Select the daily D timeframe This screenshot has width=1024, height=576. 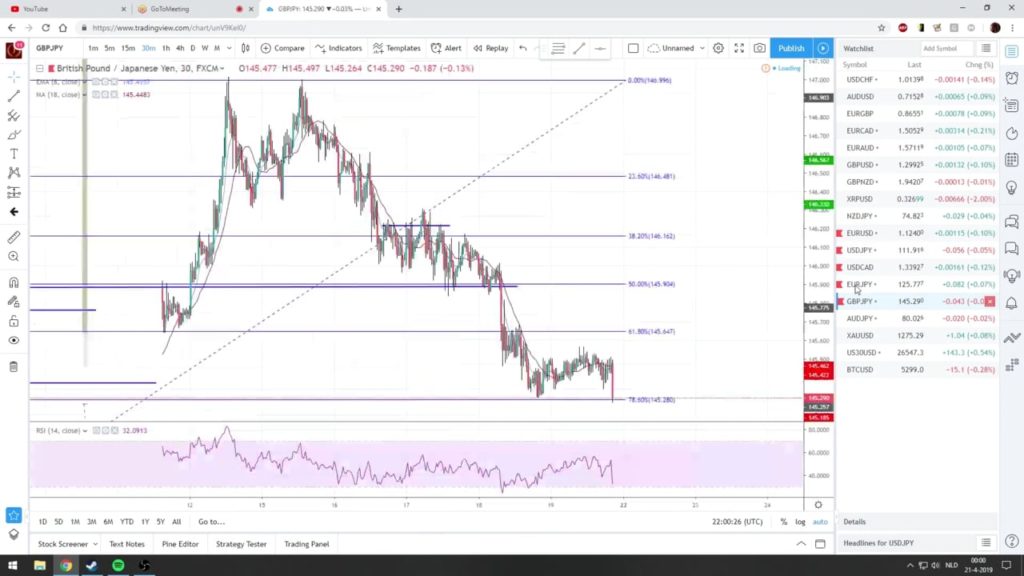click(193, 48)
